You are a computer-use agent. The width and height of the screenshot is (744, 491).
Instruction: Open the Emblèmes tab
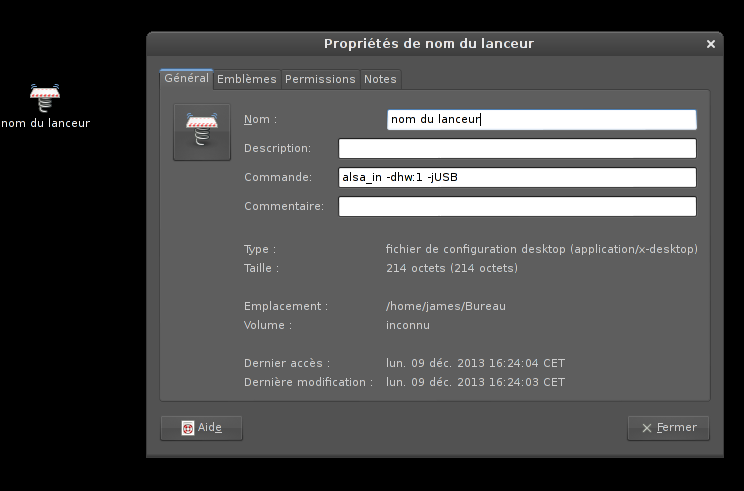[247, 79]
